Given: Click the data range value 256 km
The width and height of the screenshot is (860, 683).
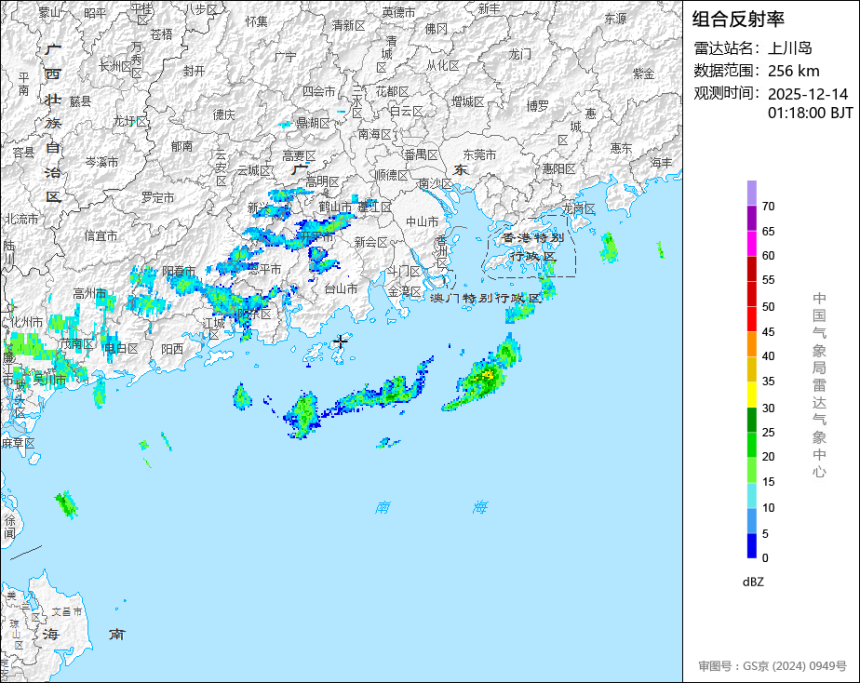Looking at the screenshot, I should [x=794, y=71].
